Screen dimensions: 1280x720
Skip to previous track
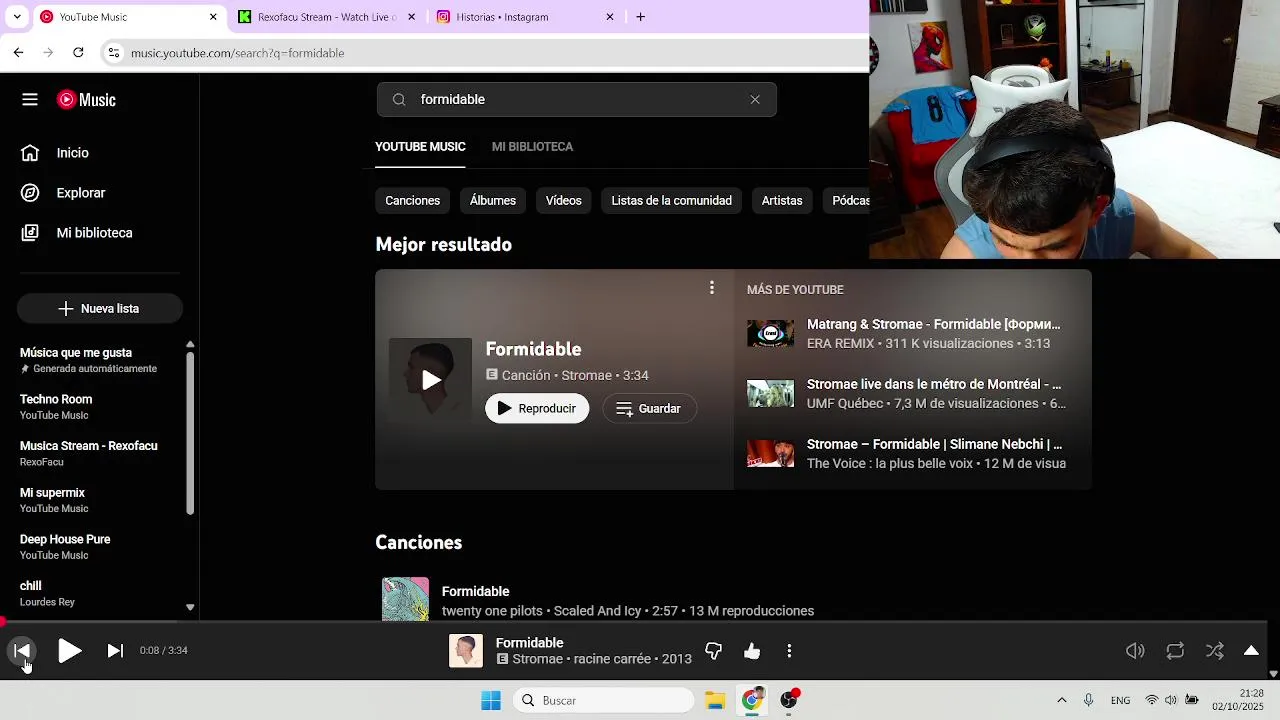coord(22,651)
